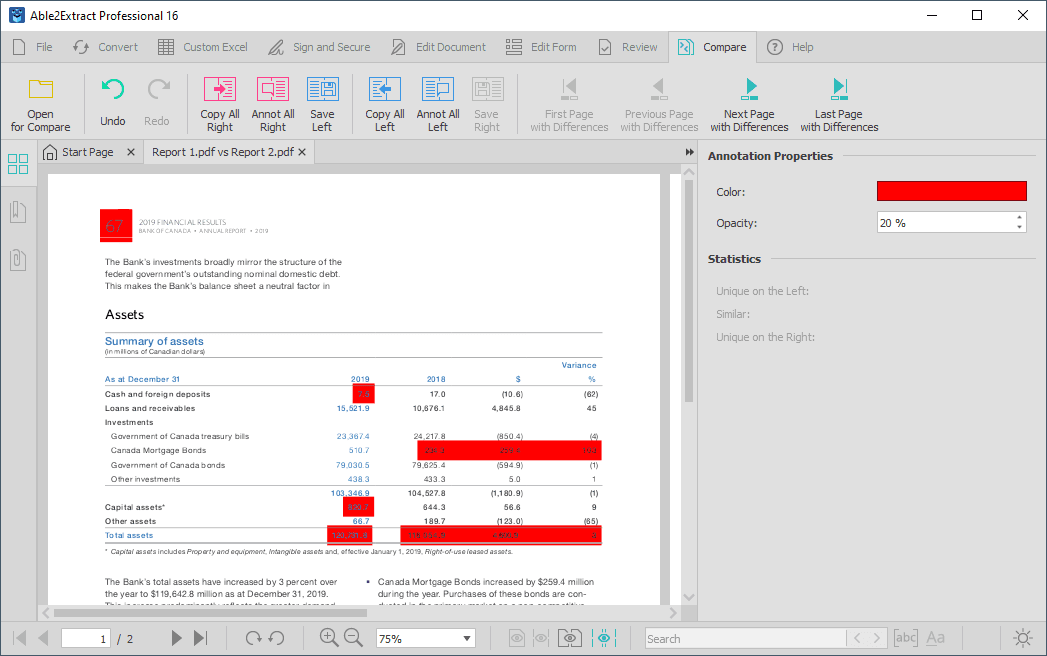Open the File menu
1047x656 pixels.
tap(33, 47)
